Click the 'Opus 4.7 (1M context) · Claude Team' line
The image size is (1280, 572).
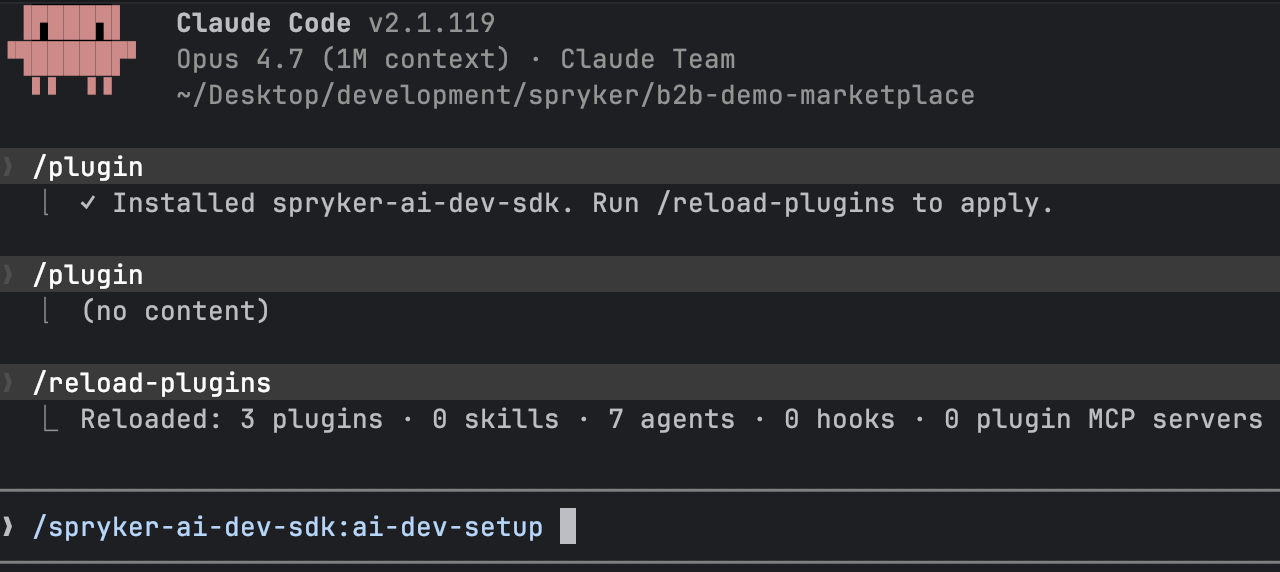[x=455, y=59]
